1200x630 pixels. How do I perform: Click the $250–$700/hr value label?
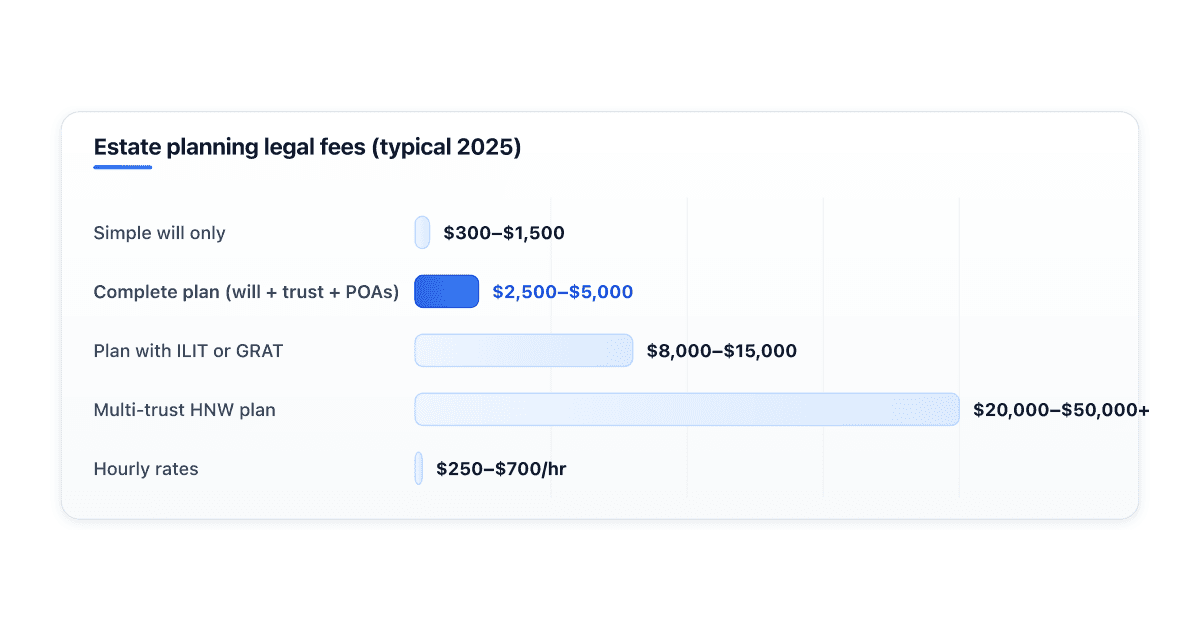[502, 469]
